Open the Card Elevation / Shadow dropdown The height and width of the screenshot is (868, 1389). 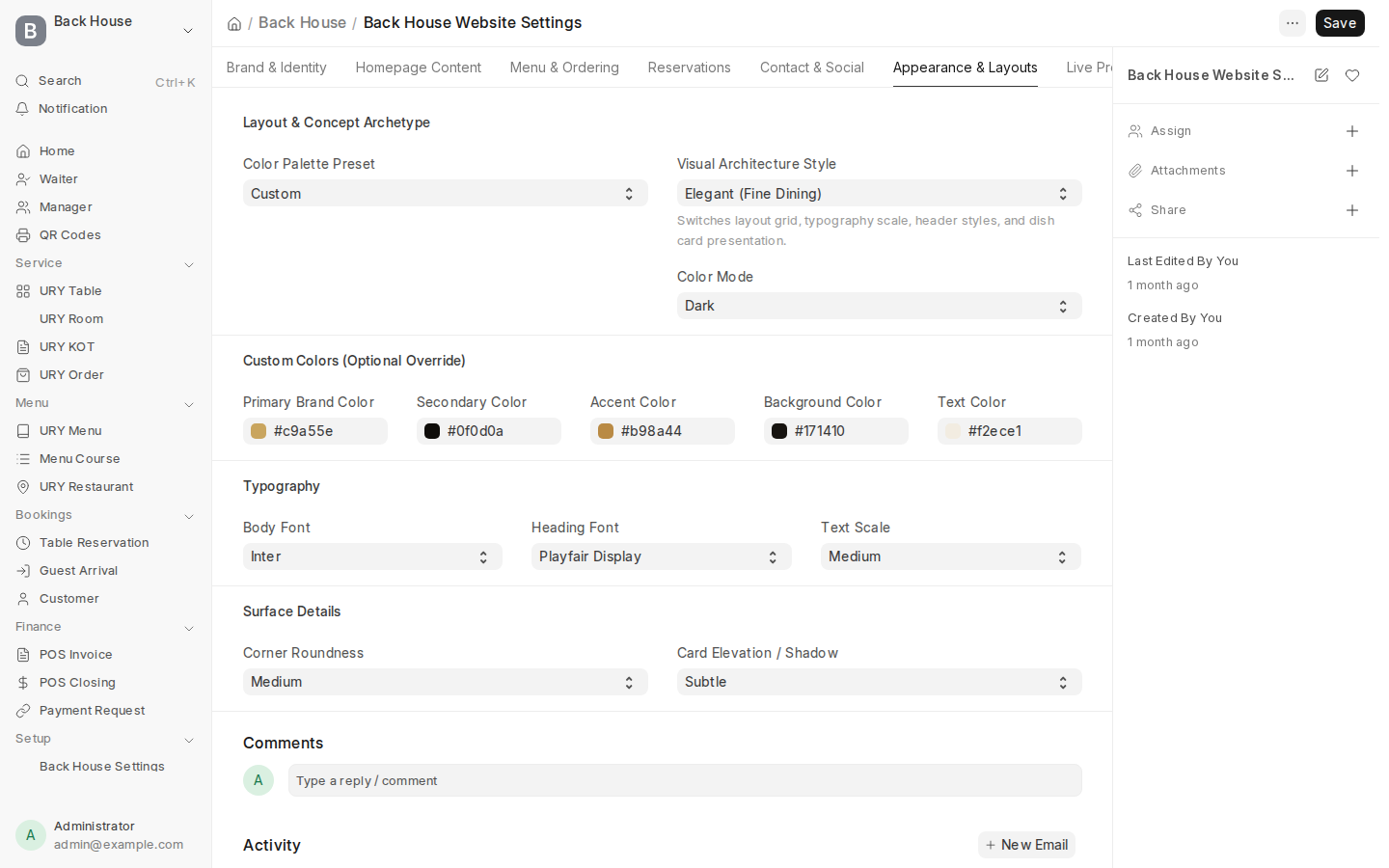[x=879, y=682]
